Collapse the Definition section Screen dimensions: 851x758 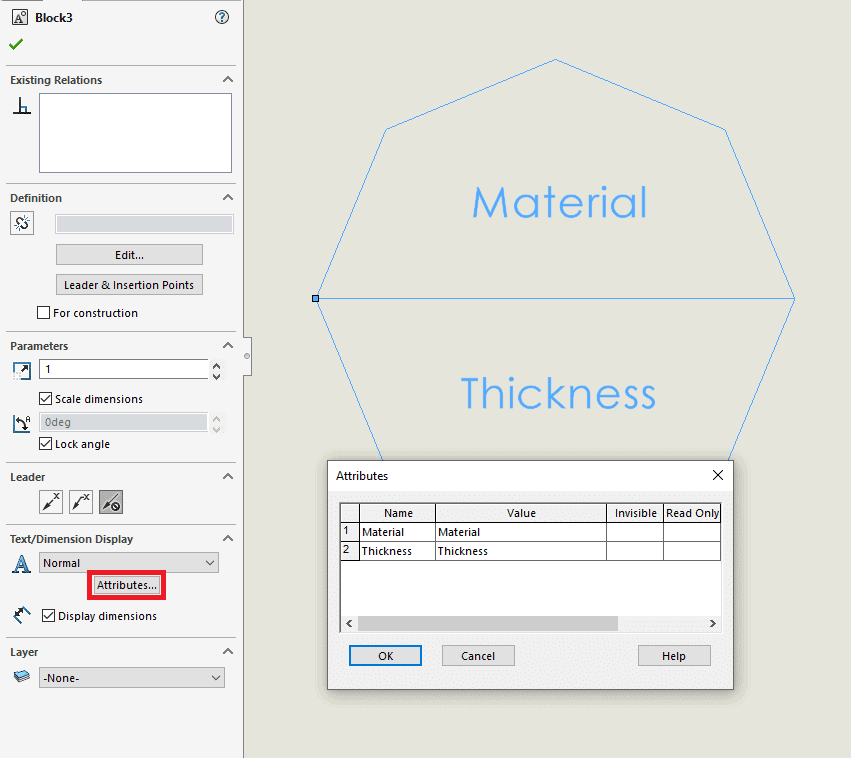[228, 198]
